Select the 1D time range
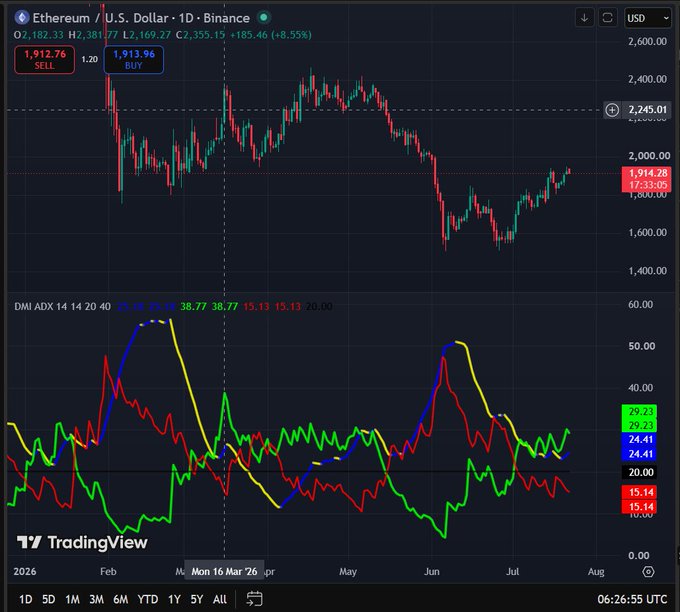The width and height of the screenshot is (680, 612). tap(26, 599)
